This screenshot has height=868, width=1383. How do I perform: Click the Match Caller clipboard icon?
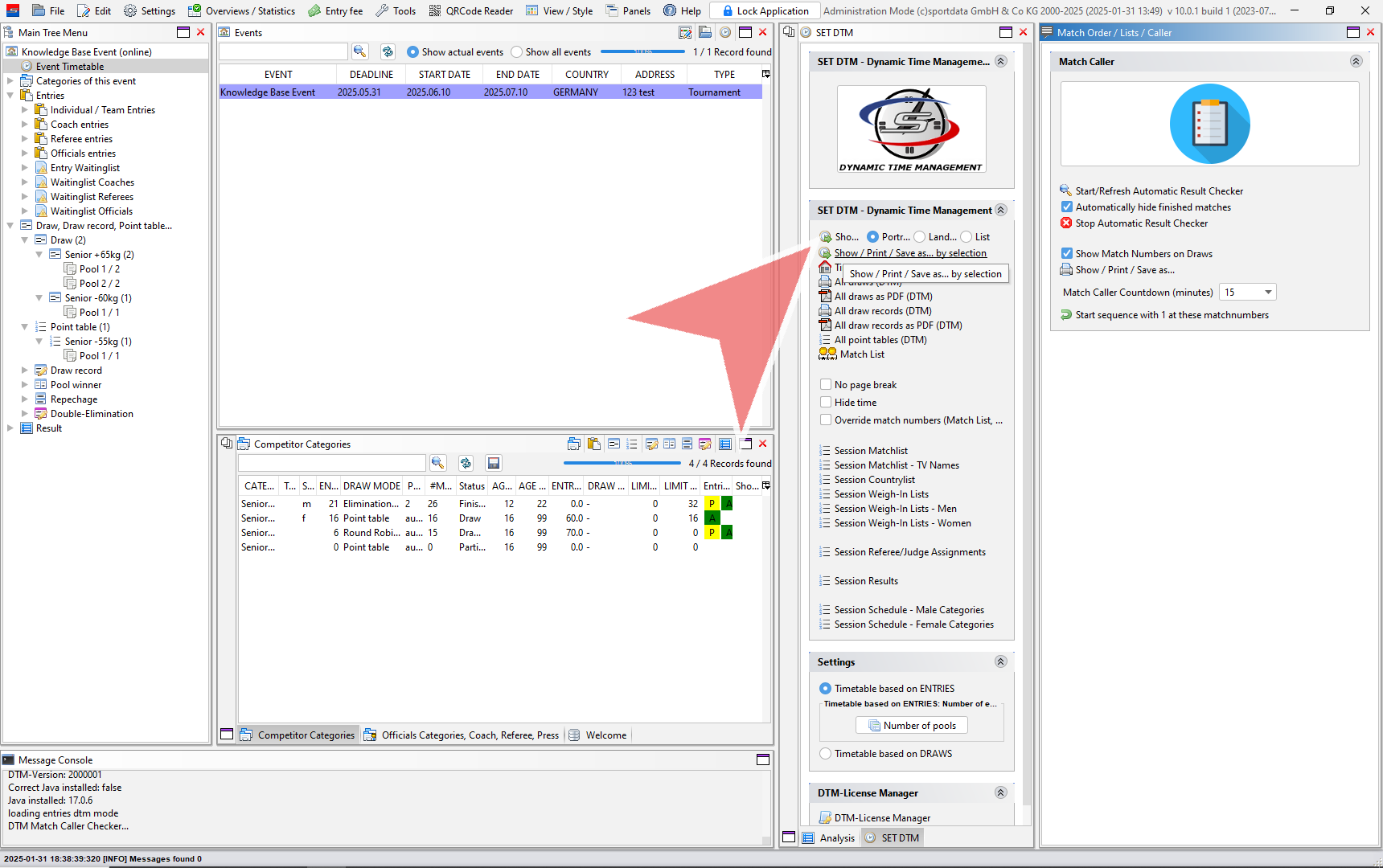1209,125
